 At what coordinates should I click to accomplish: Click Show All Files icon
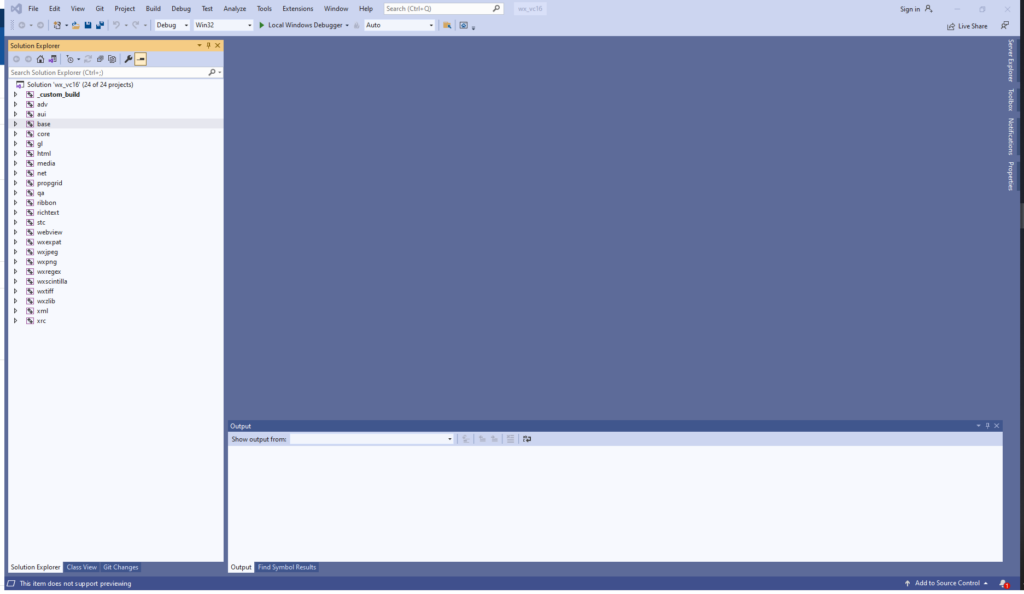(x=112, y=59)
